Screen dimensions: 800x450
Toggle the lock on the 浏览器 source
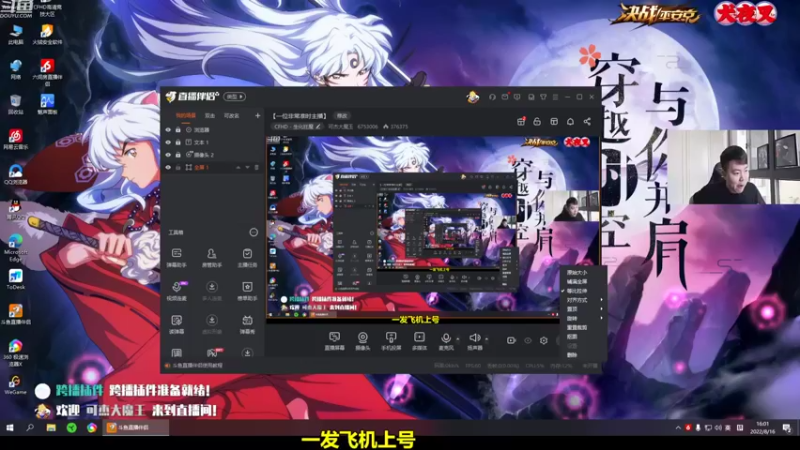(x=178, y=130)
